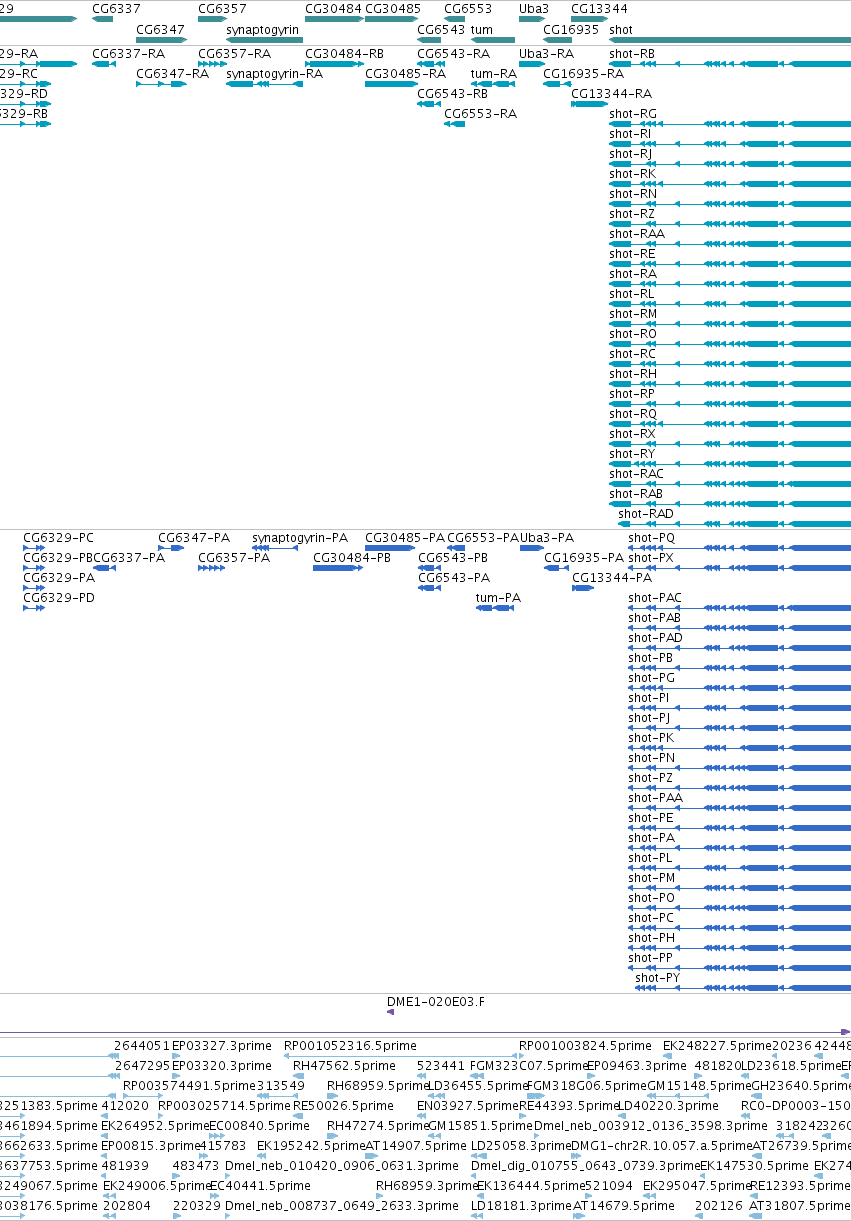Select the CG30485-RA transcript exon bar
This screenshot has height=1221, width=851.
(391, 84)
